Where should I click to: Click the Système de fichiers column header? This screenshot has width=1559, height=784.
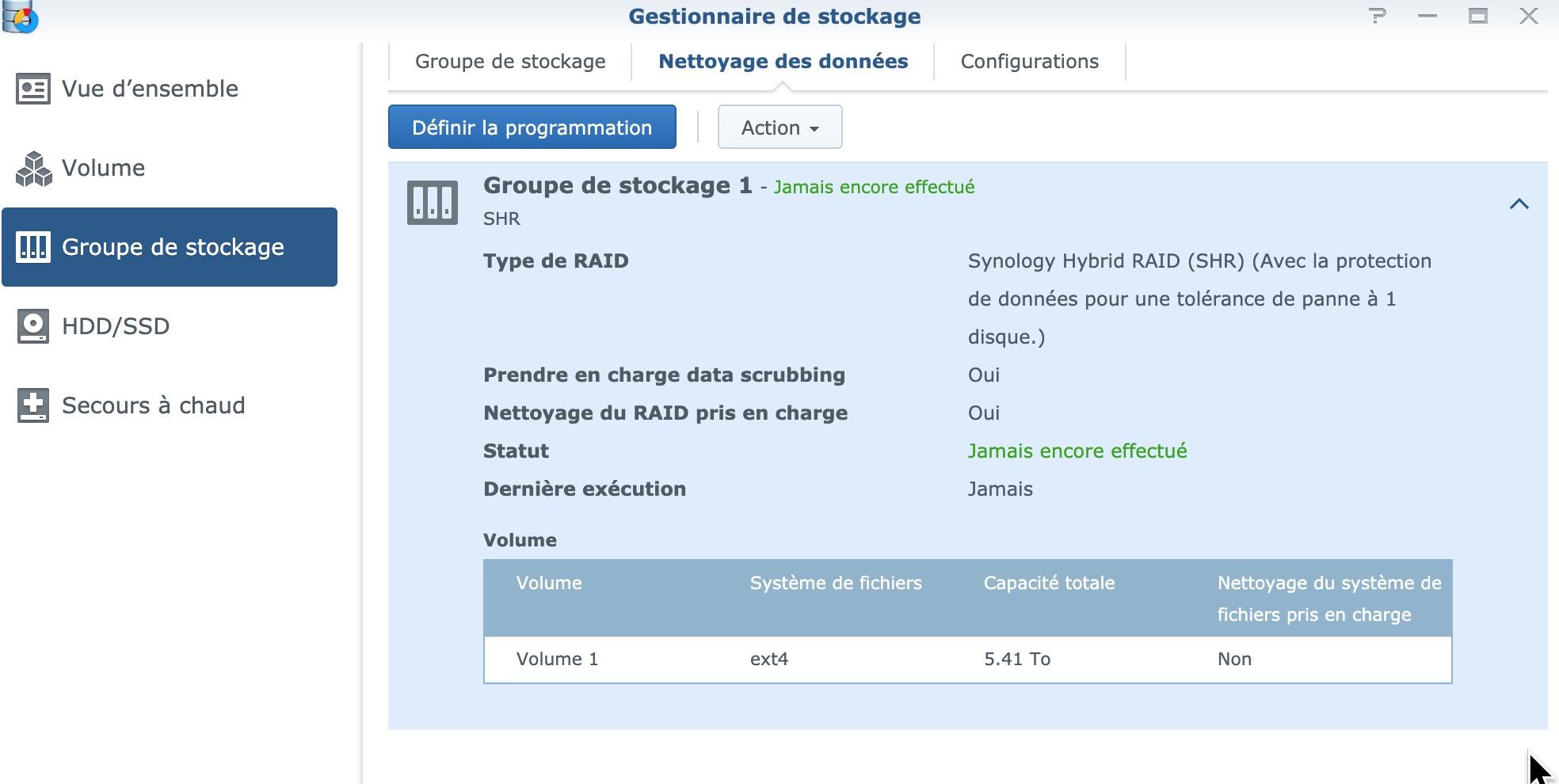pyautogui.click(x=836, y=584)
